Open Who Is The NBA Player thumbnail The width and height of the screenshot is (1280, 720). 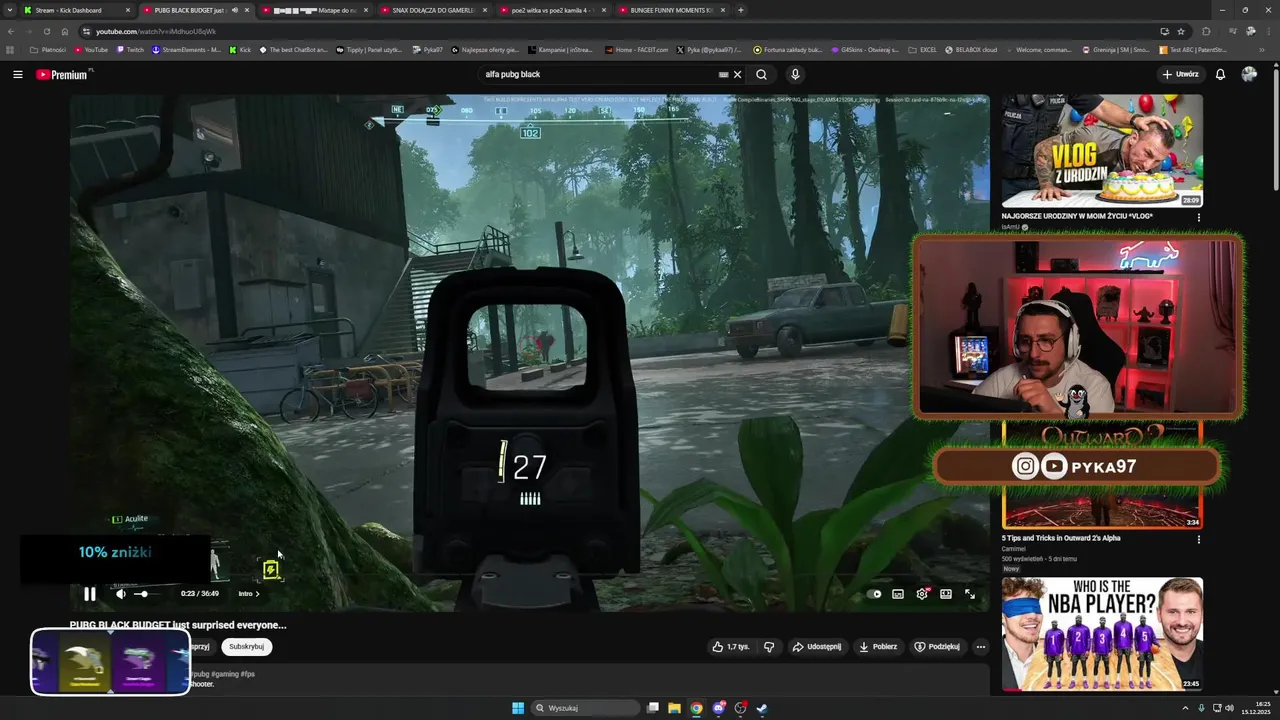[1102, 634]
